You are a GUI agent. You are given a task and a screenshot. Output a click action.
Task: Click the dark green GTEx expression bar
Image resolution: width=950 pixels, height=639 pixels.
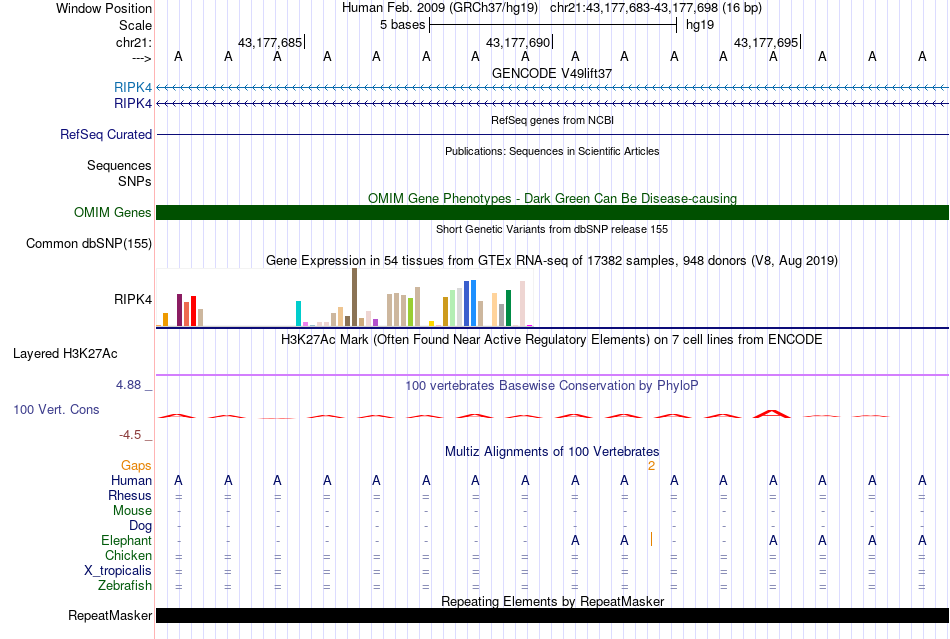(x=508, y=308)
